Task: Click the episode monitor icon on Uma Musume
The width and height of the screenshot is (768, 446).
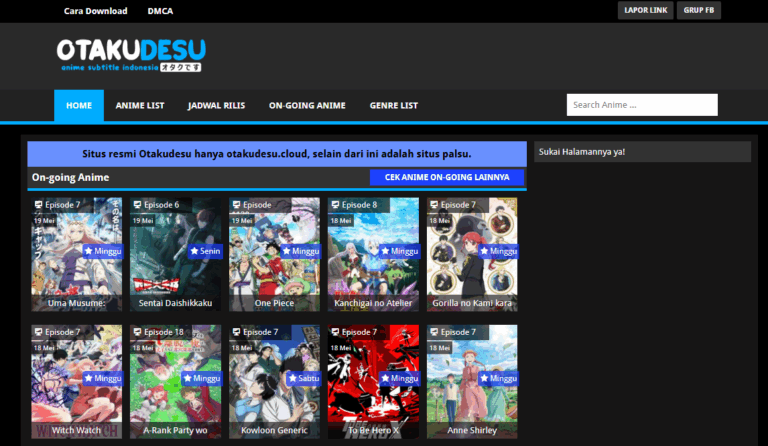Action: click(x=38, y=205)
